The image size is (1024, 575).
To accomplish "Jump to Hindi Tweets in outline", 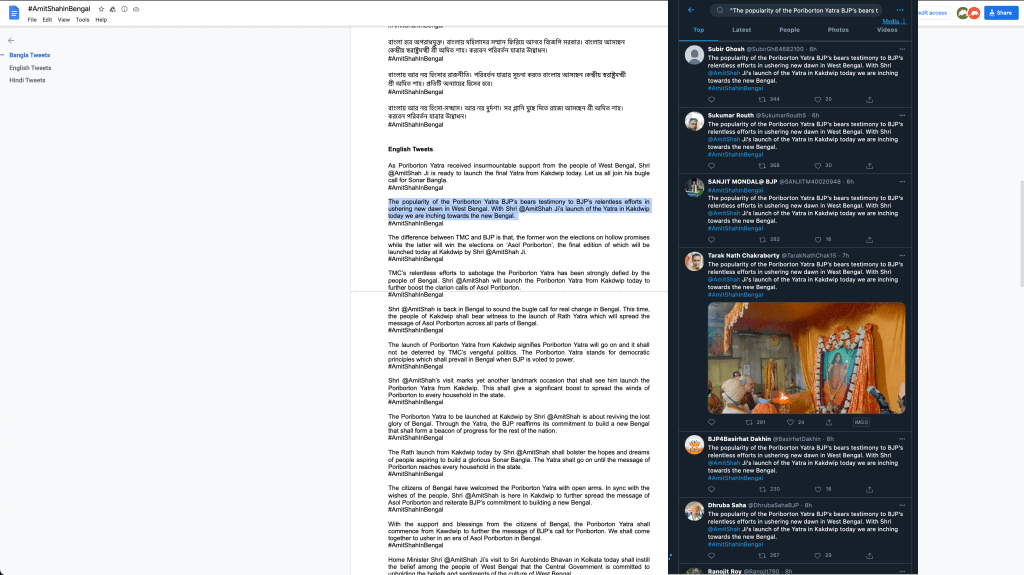I will click(x=27, y=80).
